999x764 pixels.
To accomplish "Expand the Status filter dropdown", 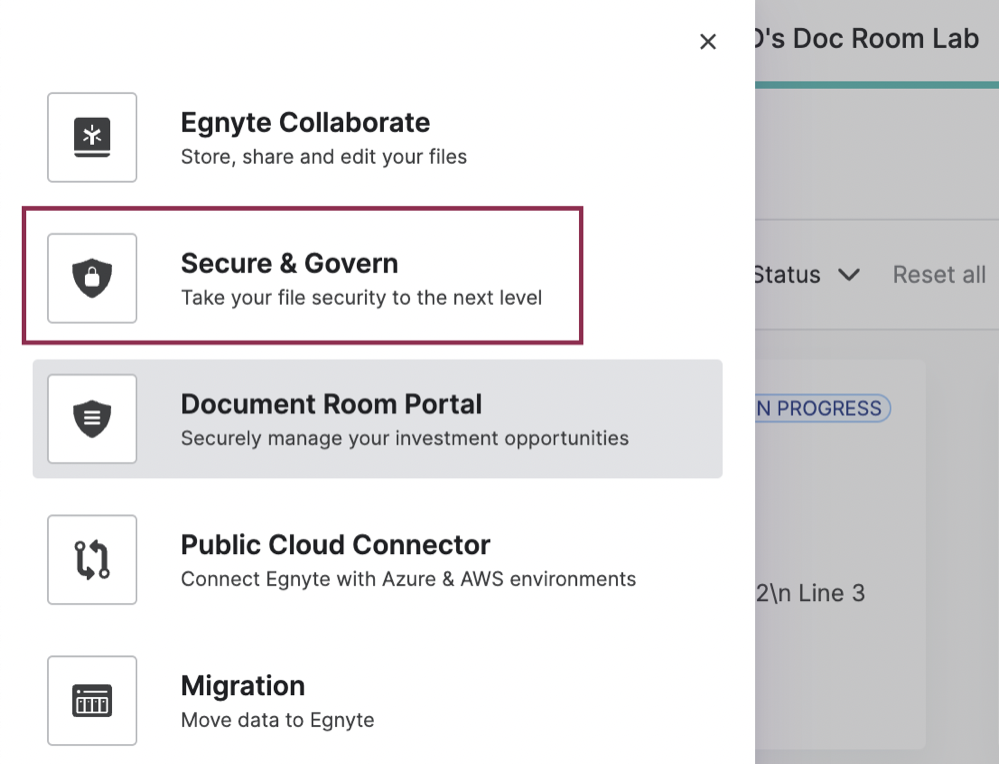I will [808, 275].
